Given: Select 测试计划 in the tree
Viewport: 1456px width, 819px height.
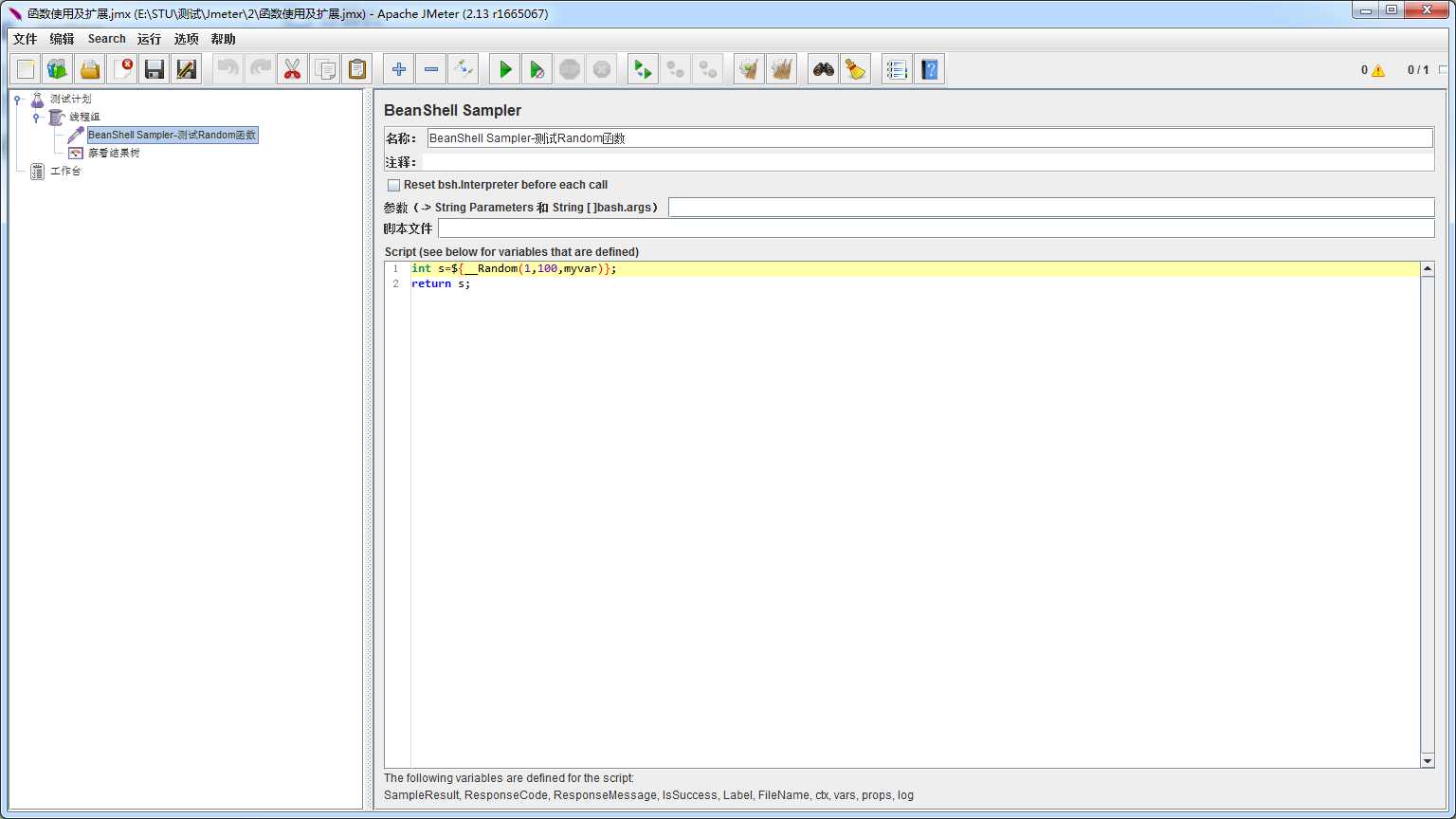Looking at the screenshot, I should (70, 99).
